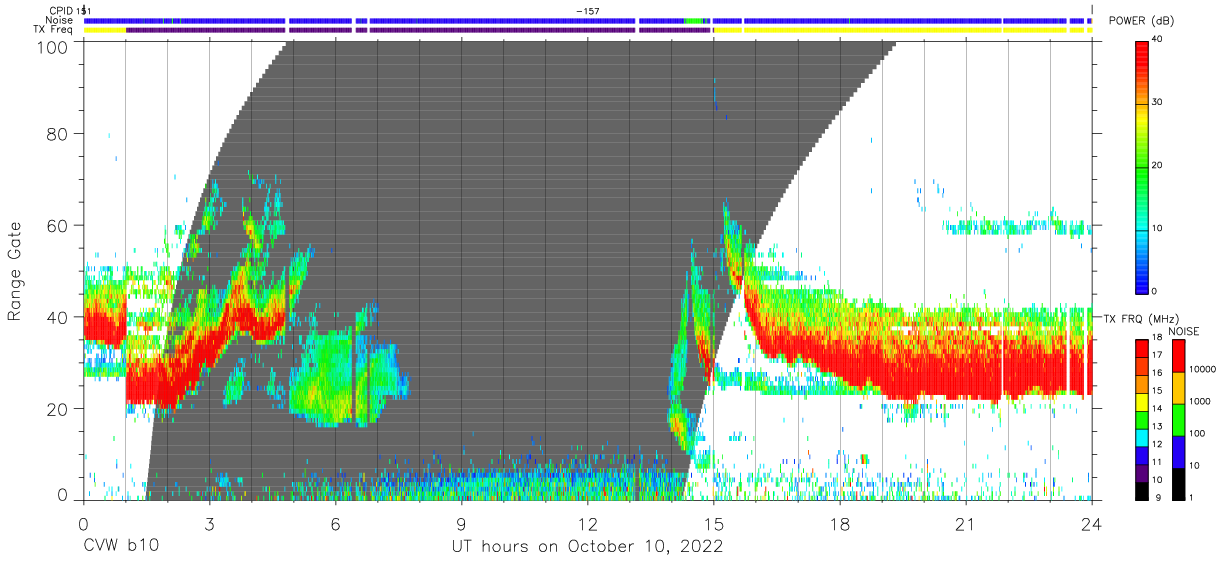Click the Noise row label at top left
Viewport: 1228px width, 567px height.
[x=59, y=20]
